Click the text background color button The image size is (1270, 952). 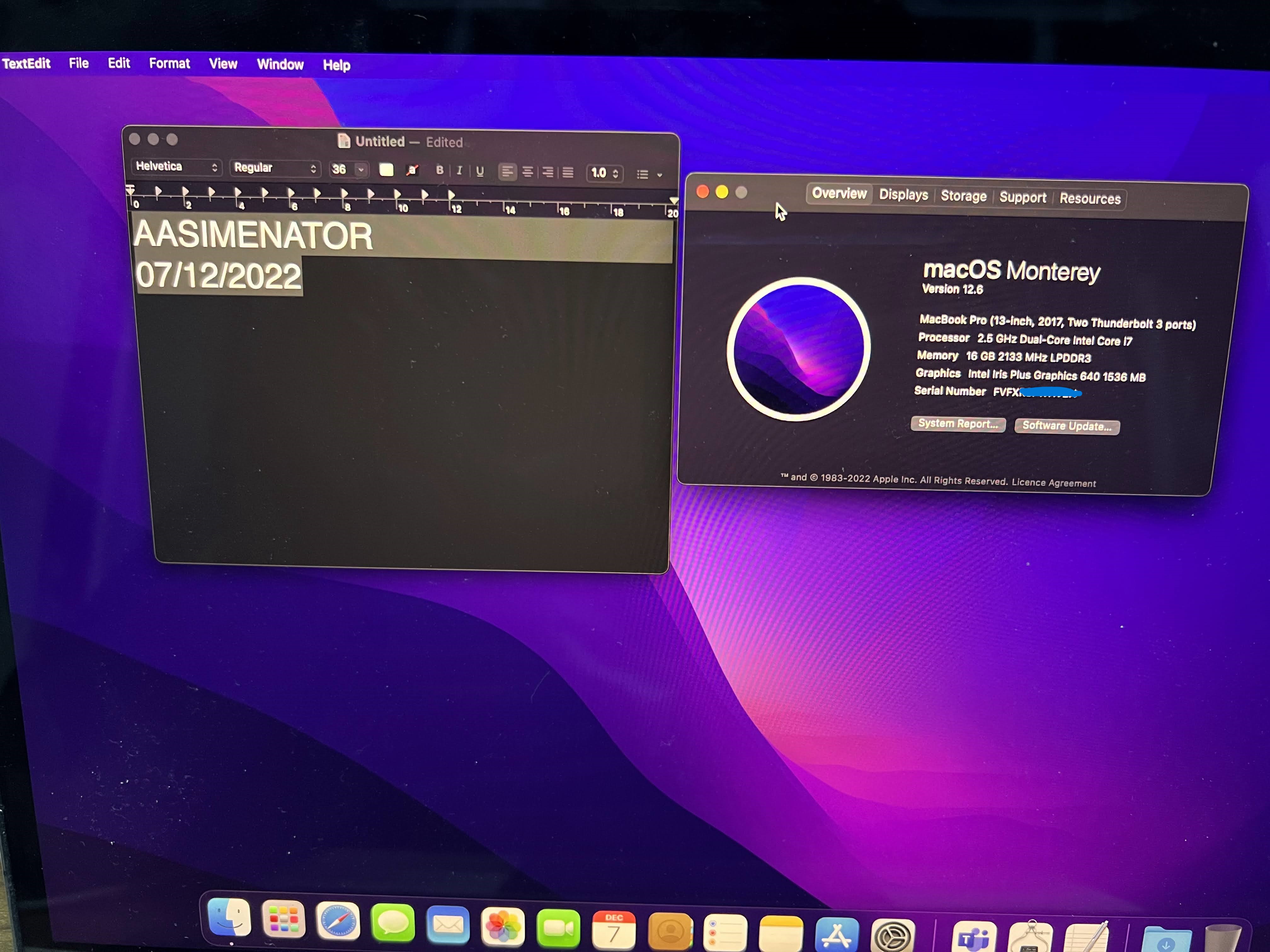click(412, 170)
